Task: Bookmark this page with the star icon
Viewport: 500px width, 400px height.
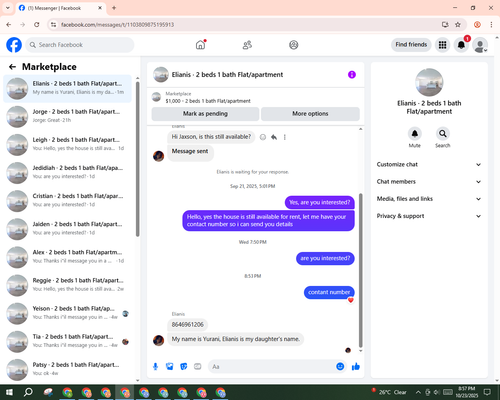Action: [458, 25]
